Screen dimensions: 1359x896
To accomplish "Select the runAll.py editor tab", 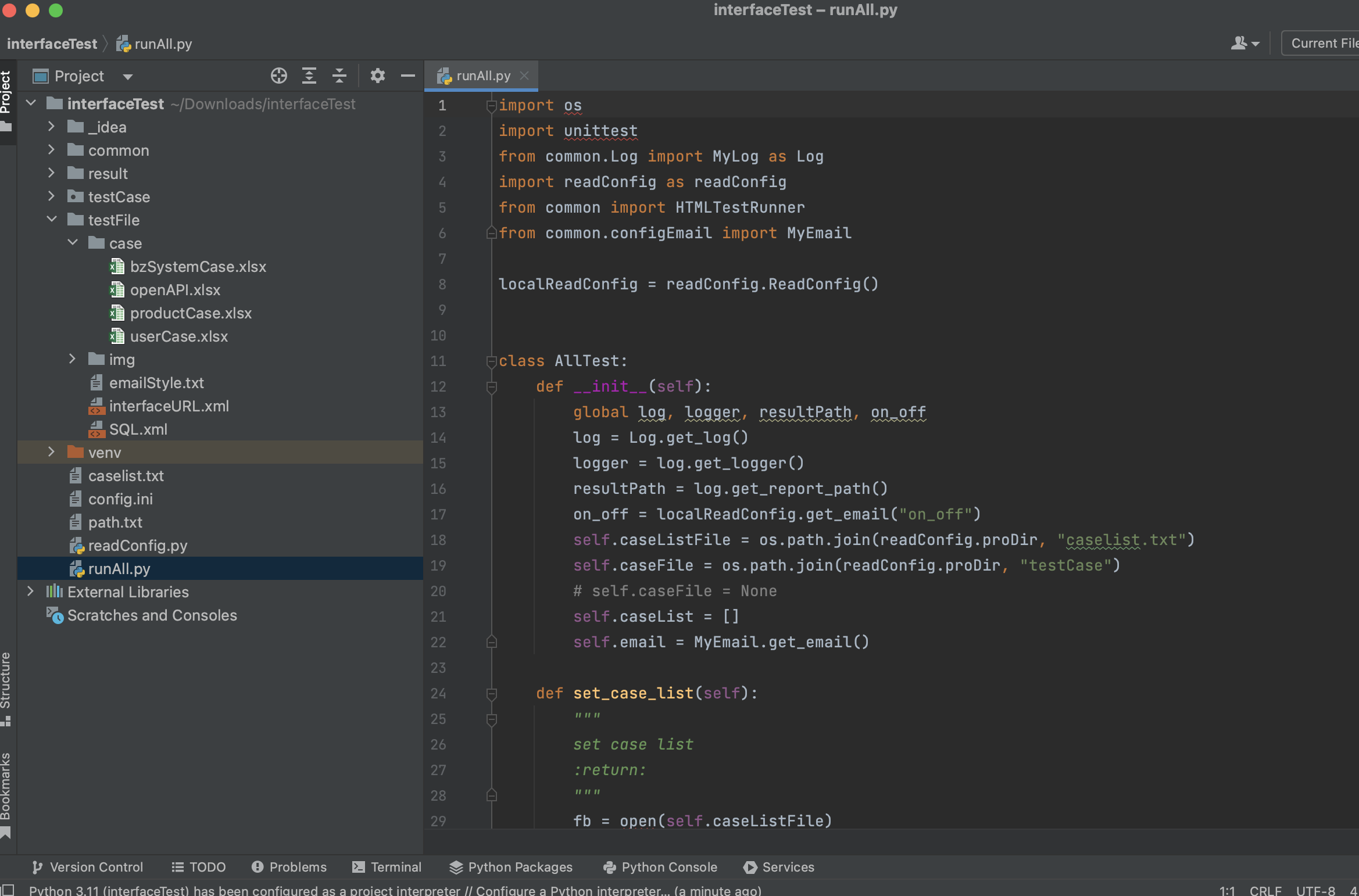I will pos(481,76).
